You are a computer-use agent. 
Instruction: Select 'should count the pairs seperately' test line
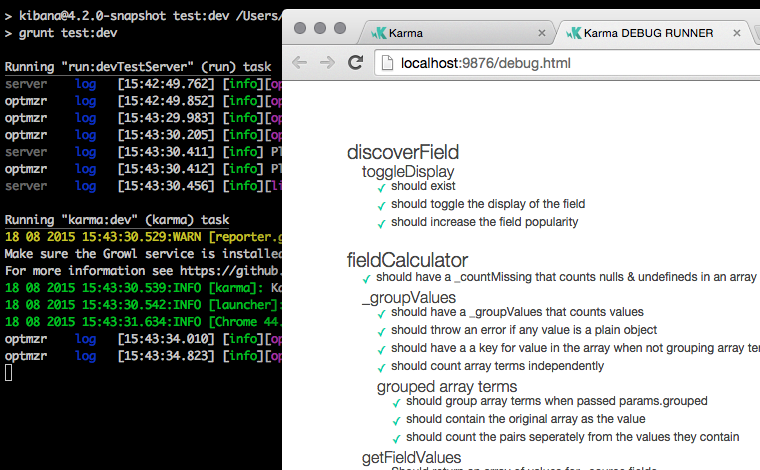pyautogui.click(x=572, y=437)
